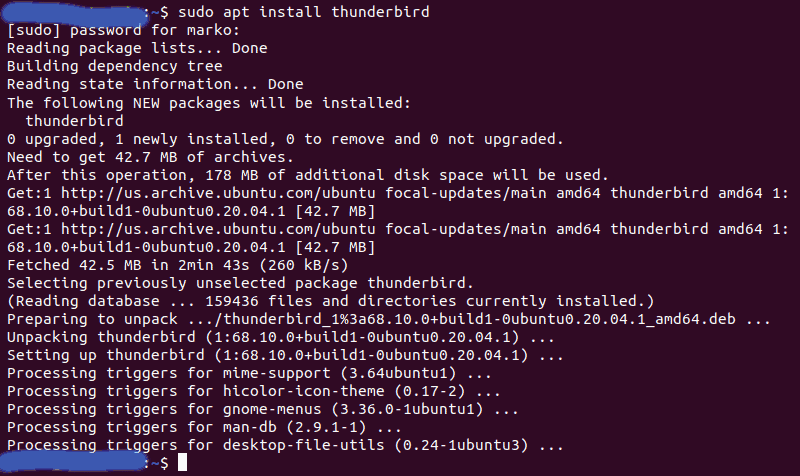This screenshot has width=800, height=476.
Task: Click the 'Preparing to unpack' .deb filename line
Action: point(388,319)
